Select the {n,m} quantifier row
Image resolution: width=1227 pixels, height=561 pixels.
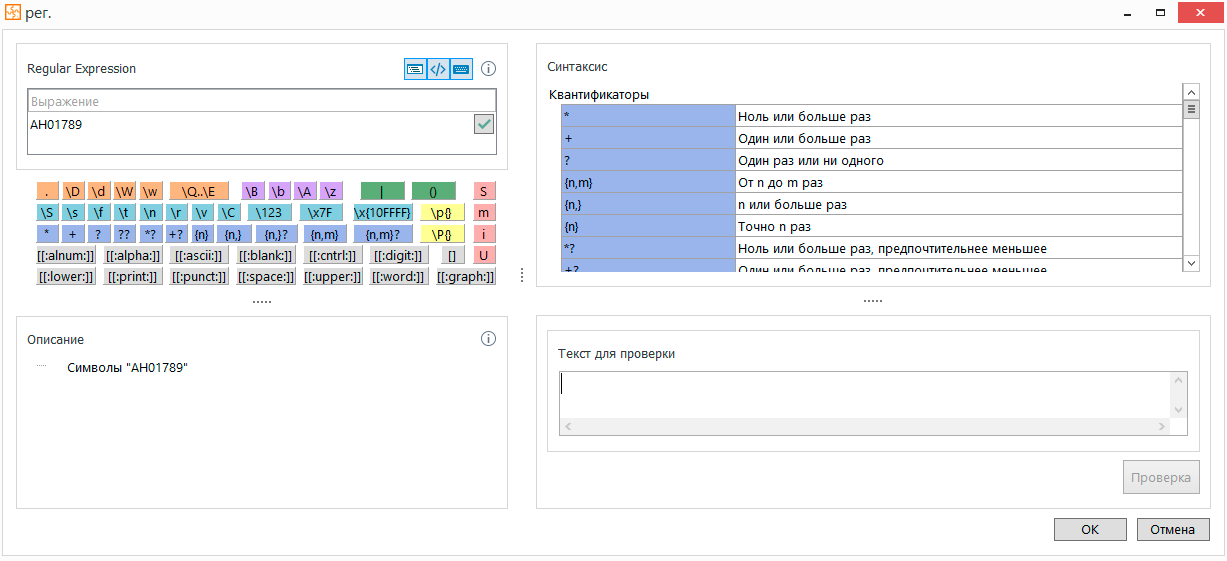click(x=648, y=183)
